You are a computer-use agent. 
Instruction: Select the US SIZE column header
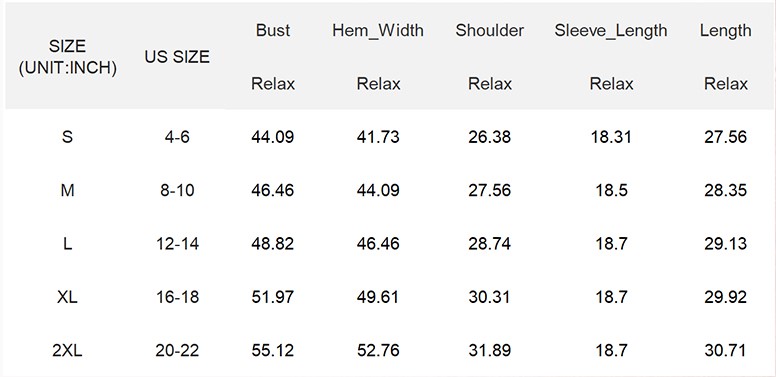[x=177, y=57]
